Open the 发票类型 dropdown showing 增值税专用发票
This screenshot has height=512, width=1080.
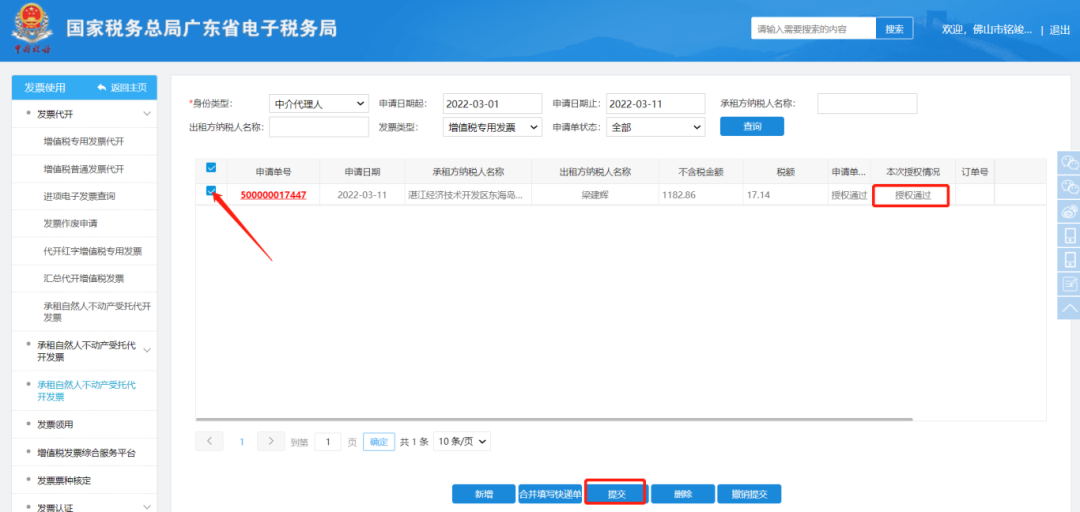tap(492, 127)
